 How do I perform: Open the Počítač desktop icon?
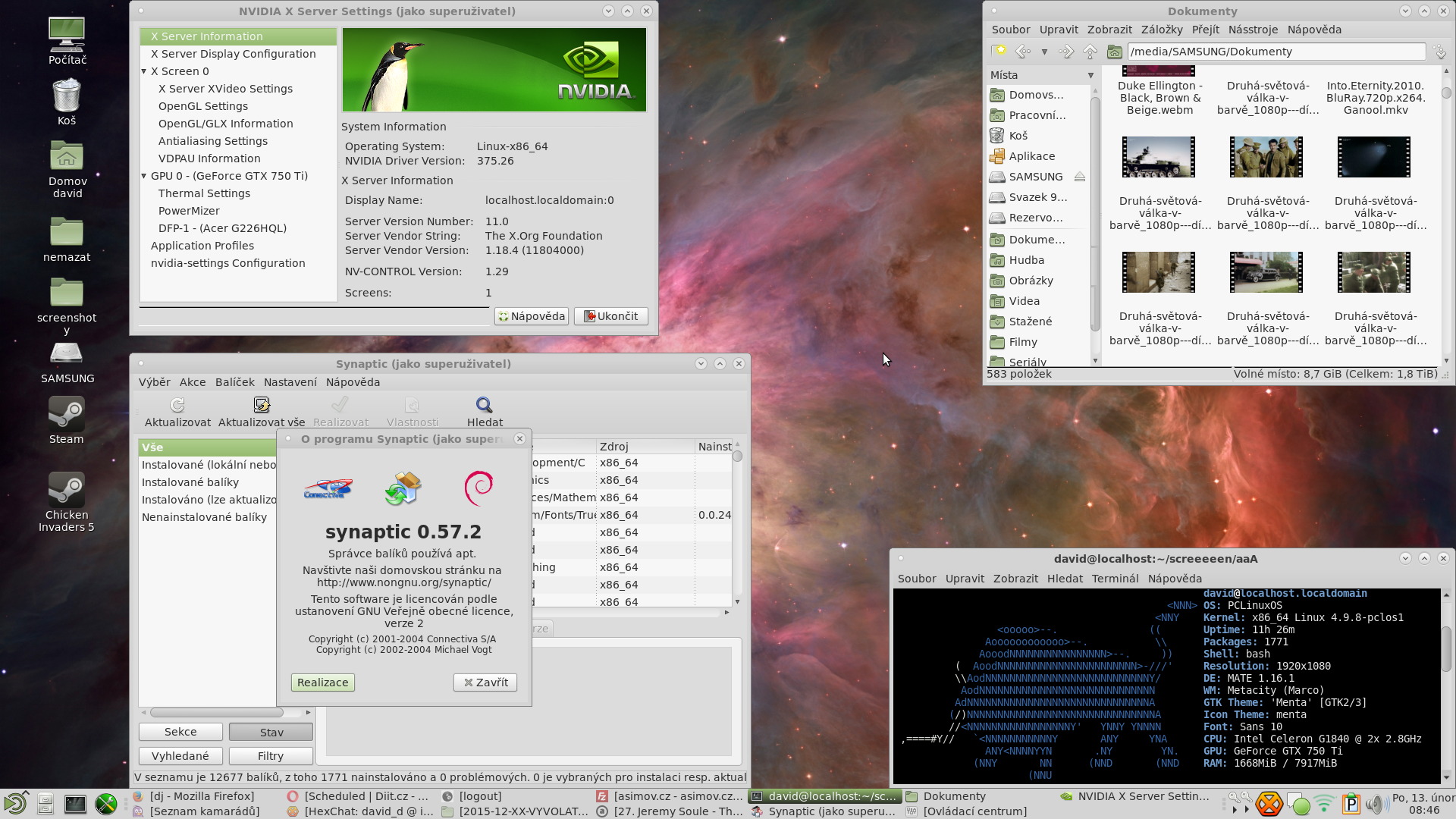coord(67,42)
